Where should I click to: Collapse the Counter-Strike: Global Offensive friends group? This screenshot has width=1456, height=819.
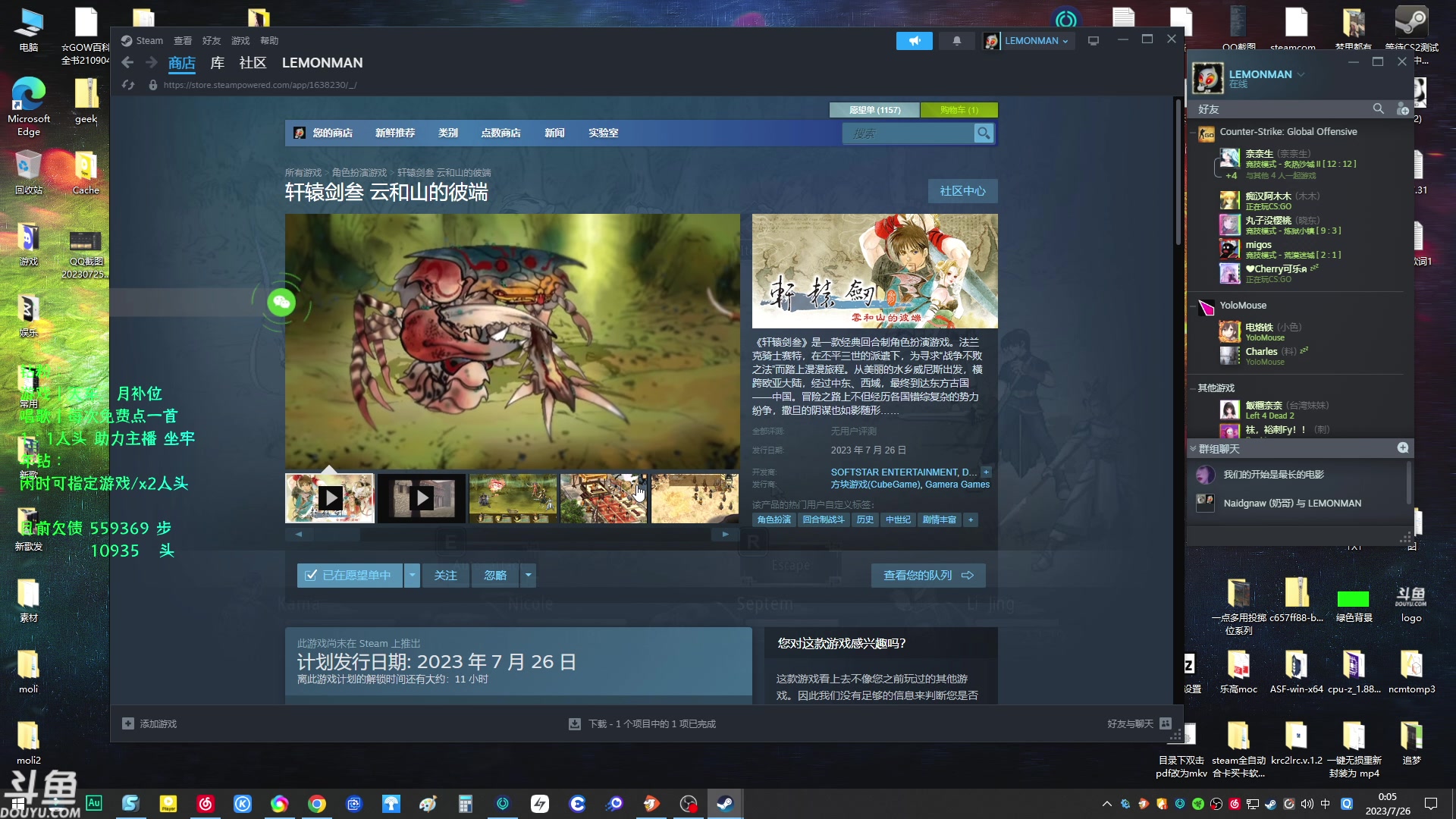[x=1192, y=132]
